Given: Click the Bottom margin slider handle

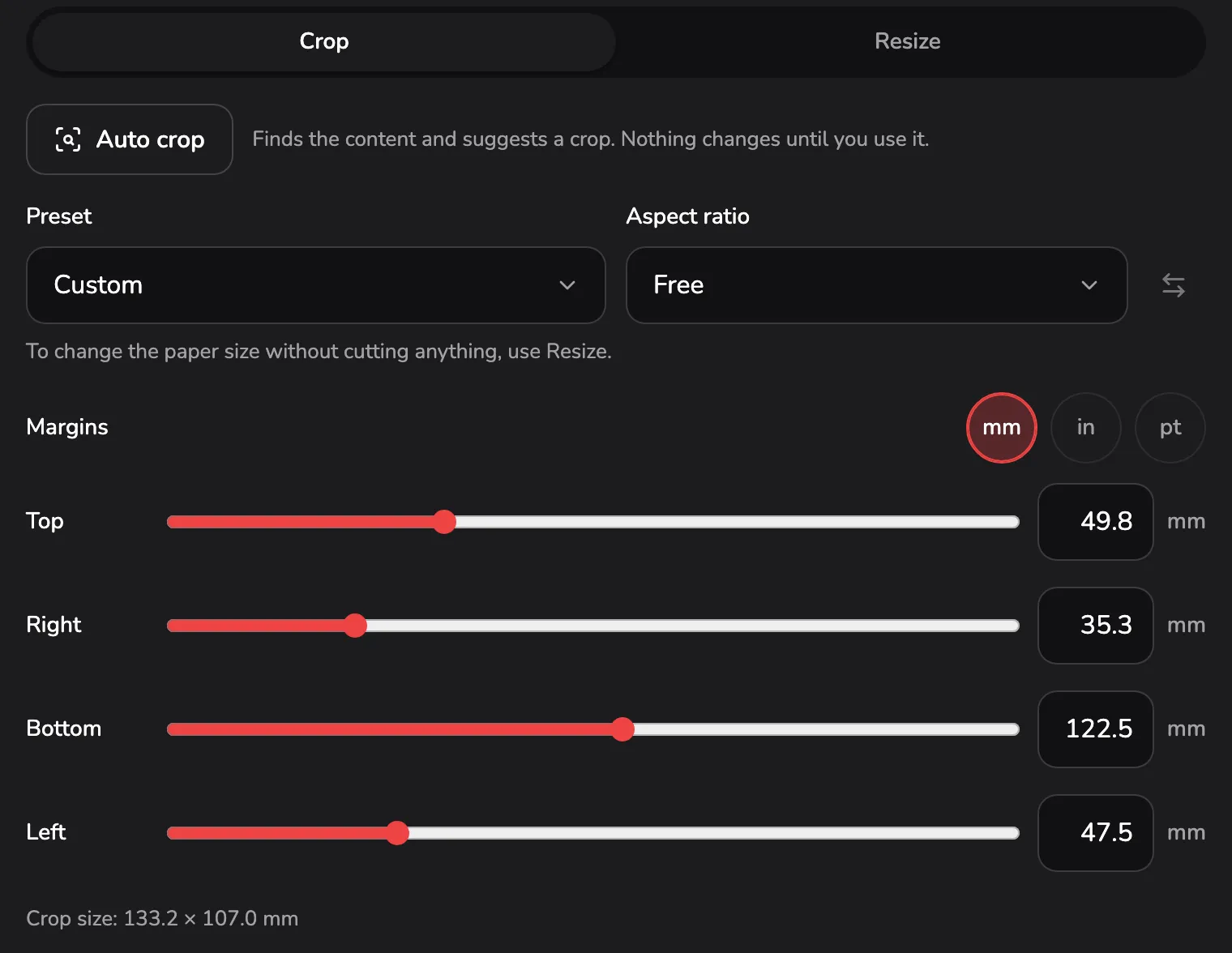Looking at the screenshot, I should coord(622,729).
